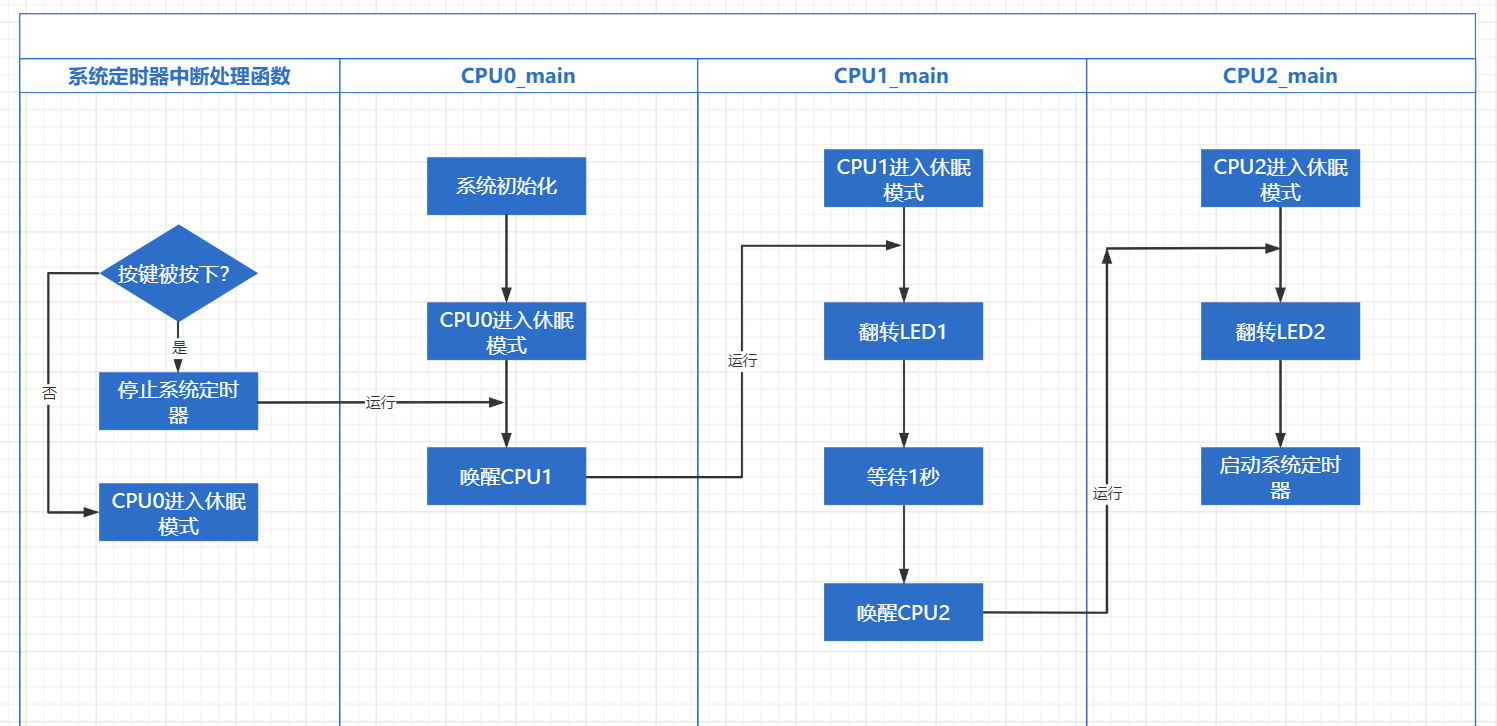Screen dimensions: 1497x726
Task: Click the CPU1_main swimlane header
Action: (891, 76)
